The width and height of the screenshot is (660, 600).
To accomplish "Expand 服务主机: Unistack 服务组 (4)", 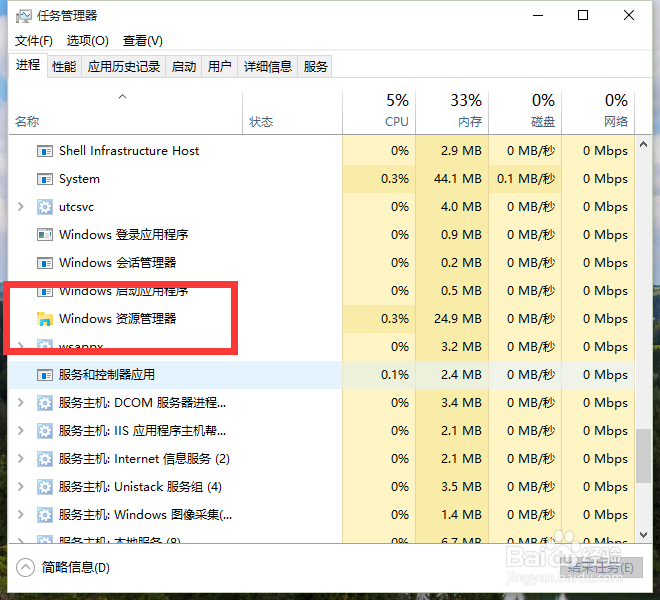I will tap(20, 487).
